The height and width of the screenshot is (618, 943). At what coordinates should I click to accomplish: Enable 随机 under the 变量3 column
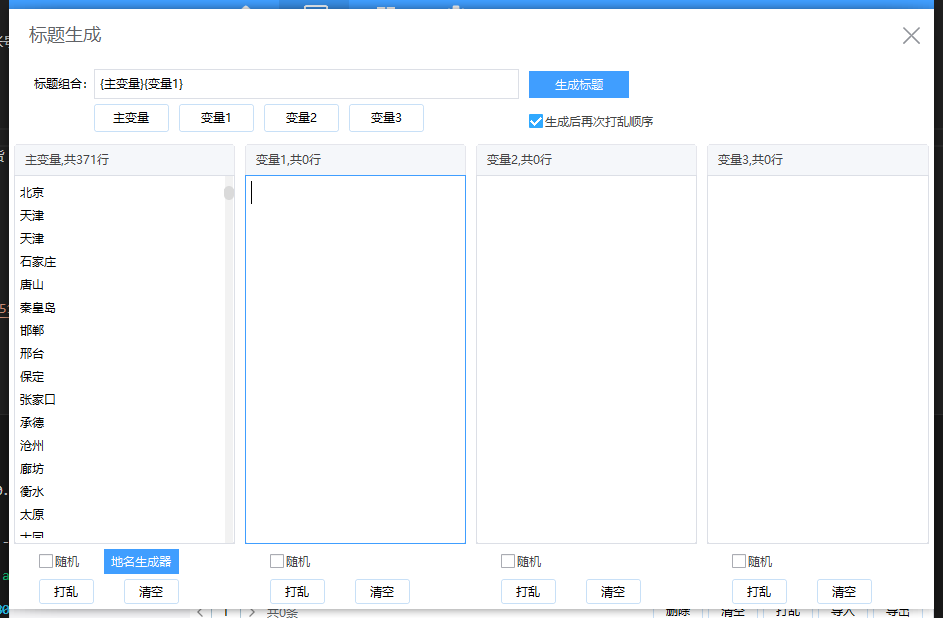tap(737, 561)
